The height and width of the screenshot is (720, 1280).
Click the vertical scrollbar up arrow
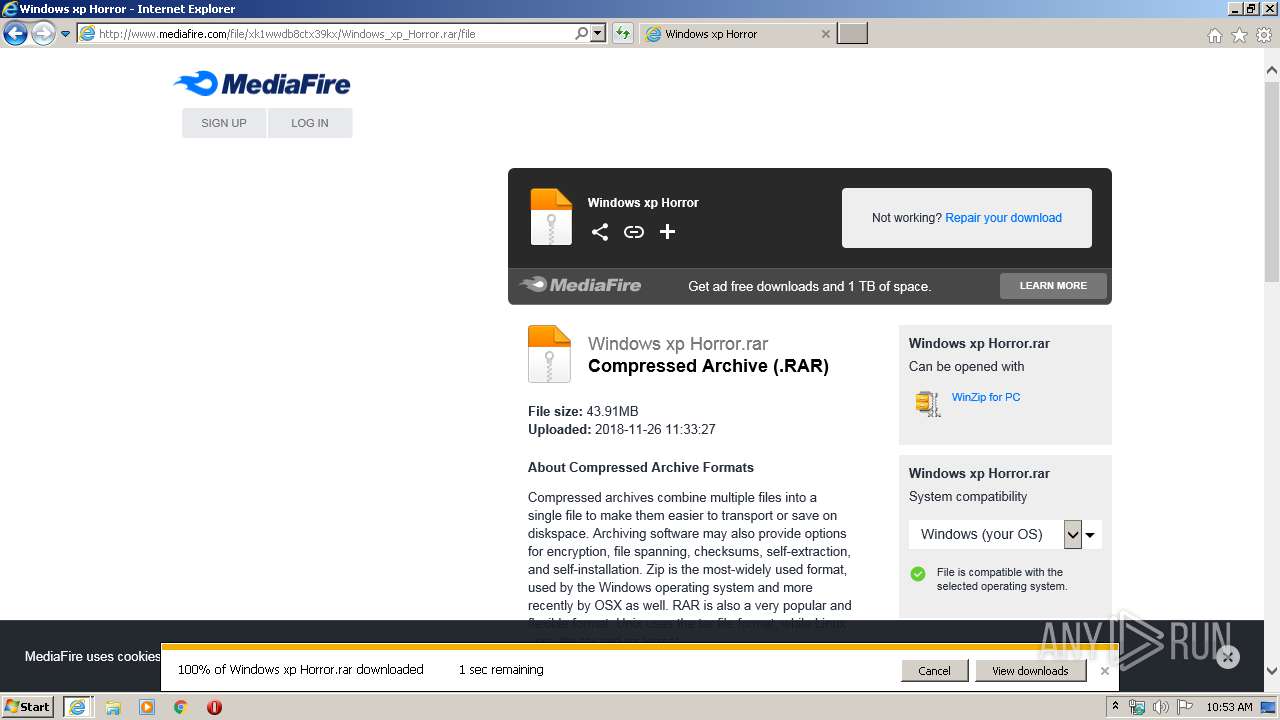[1272, 71]
